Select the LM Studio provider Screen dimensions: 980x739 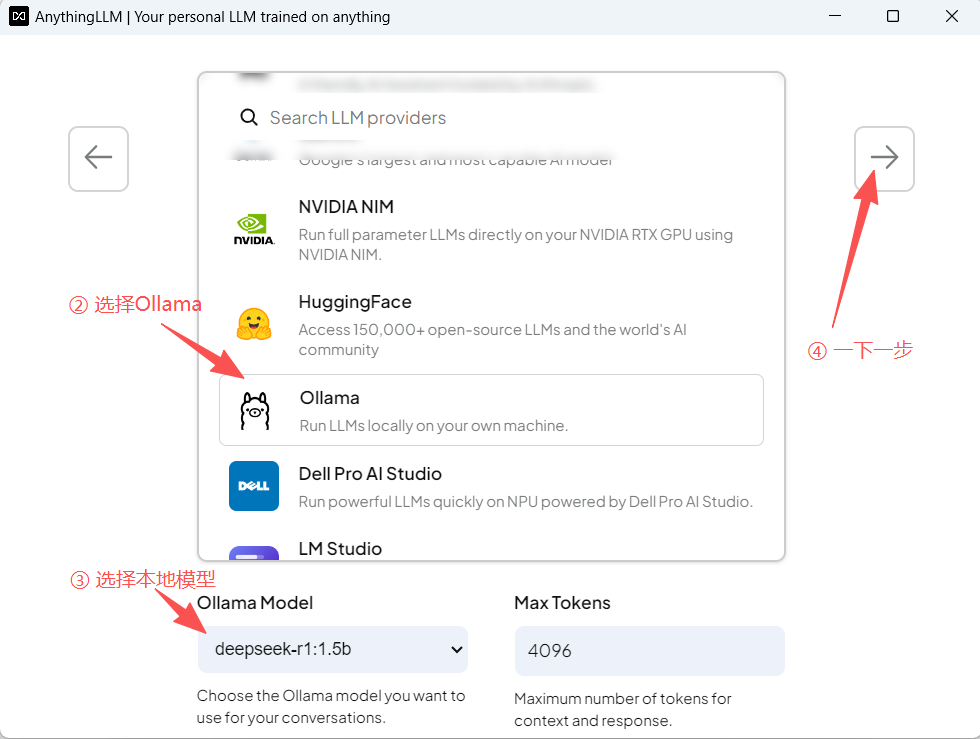point(491,549)
